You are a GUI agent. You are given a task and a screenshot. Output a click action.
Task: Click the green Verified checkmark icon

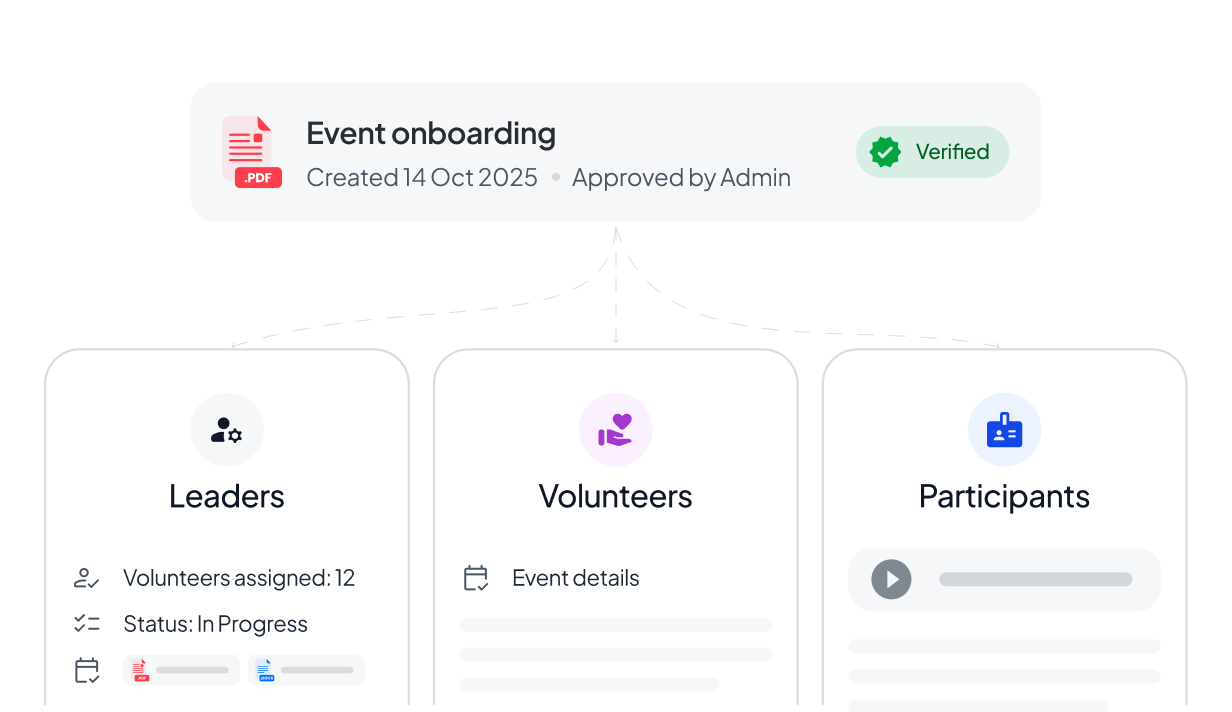(885, 152)
